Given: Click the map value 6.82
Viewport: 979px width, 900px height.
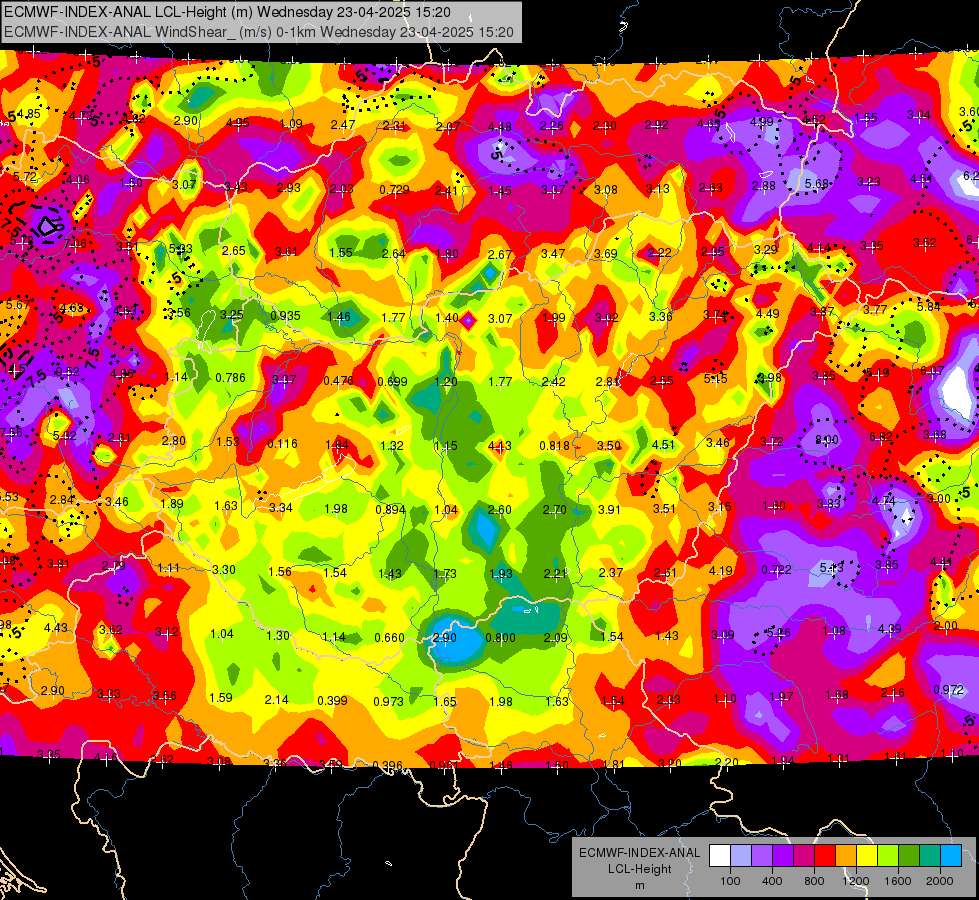Looking at the screenshot, I should coord(881,437).
